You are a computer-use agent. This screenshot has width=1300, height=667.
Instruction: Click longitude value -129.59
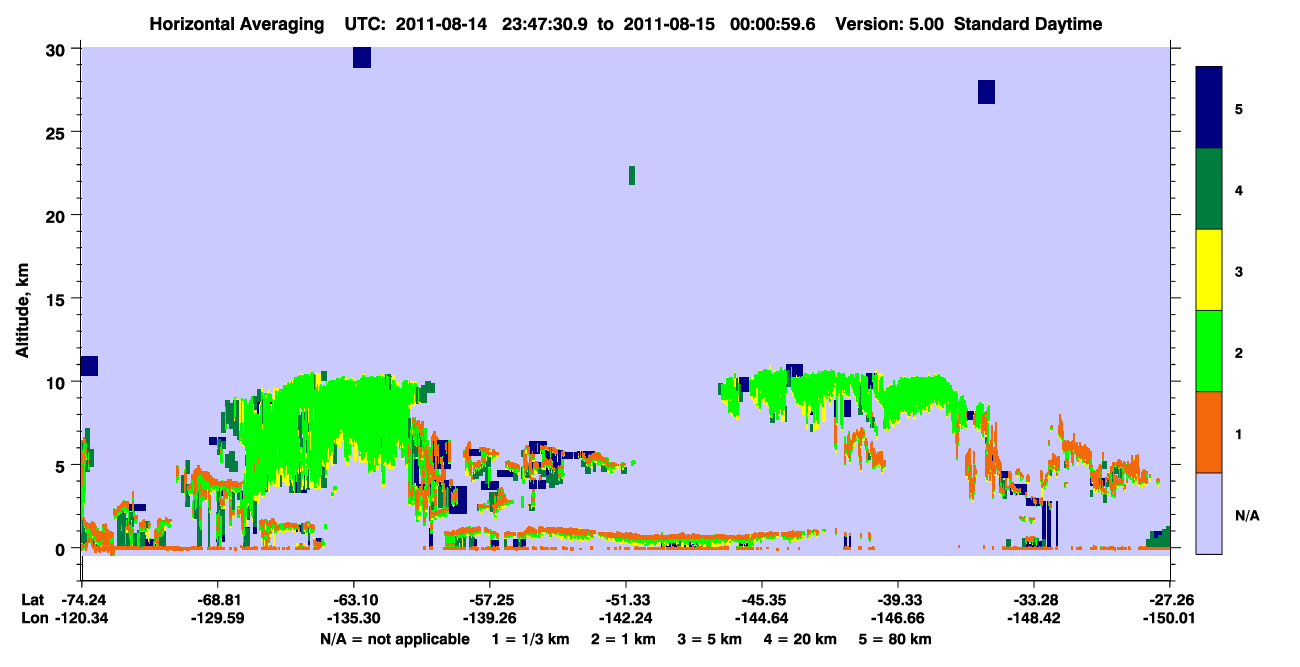217,618
